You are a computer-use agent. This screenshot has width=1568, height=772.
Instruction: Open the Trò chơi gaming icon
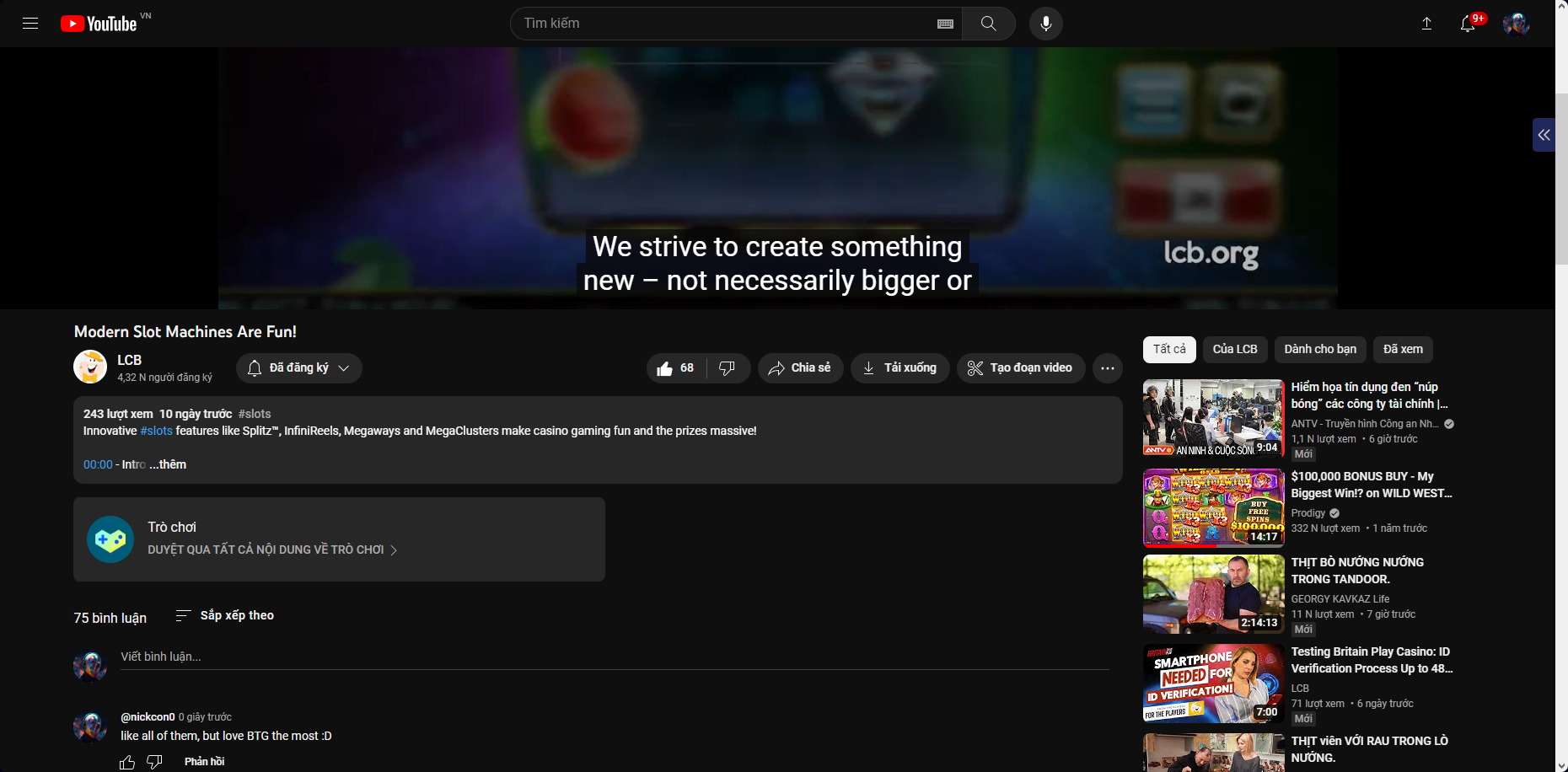click(x=110, y=539)
